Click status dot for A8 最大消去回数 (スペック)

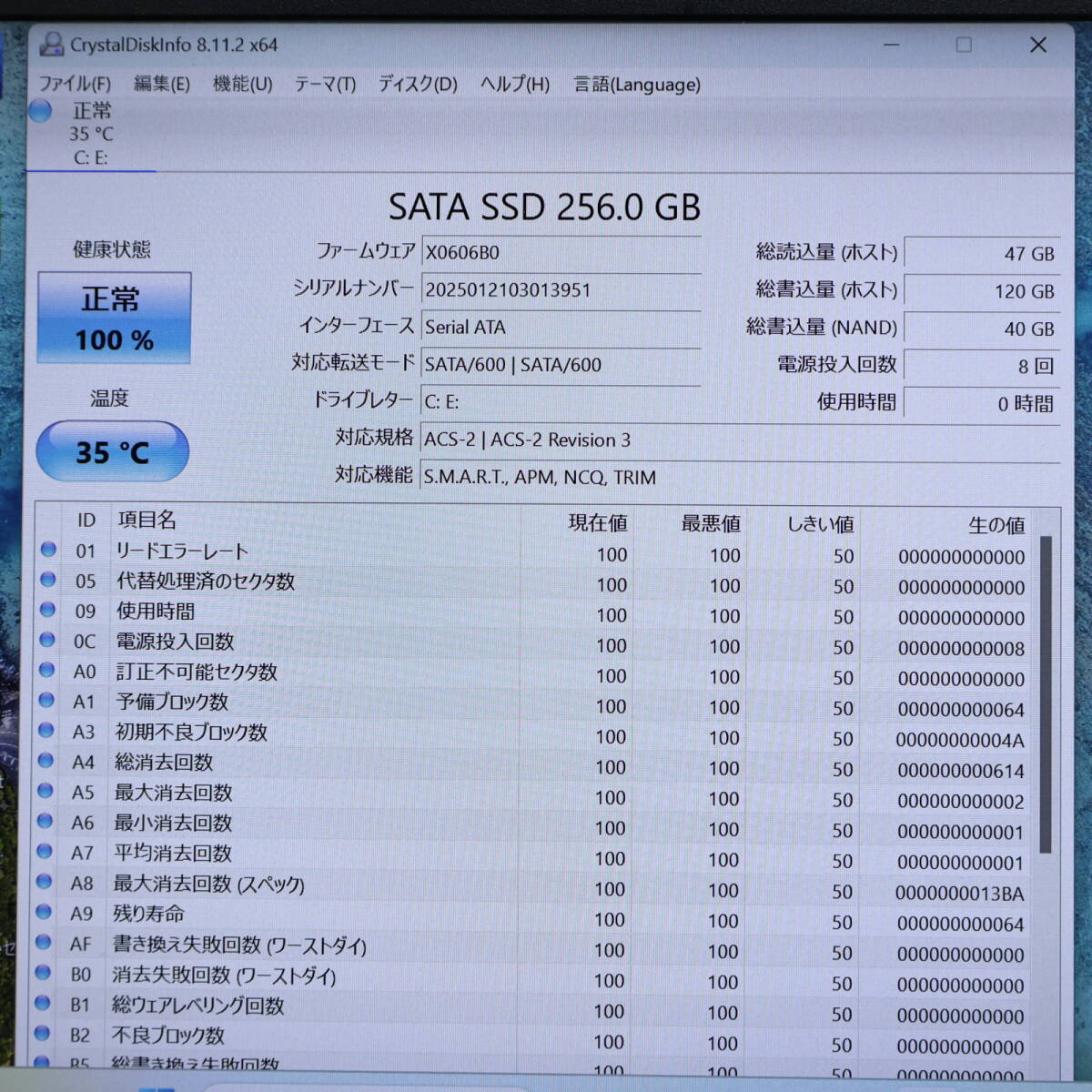44,881
